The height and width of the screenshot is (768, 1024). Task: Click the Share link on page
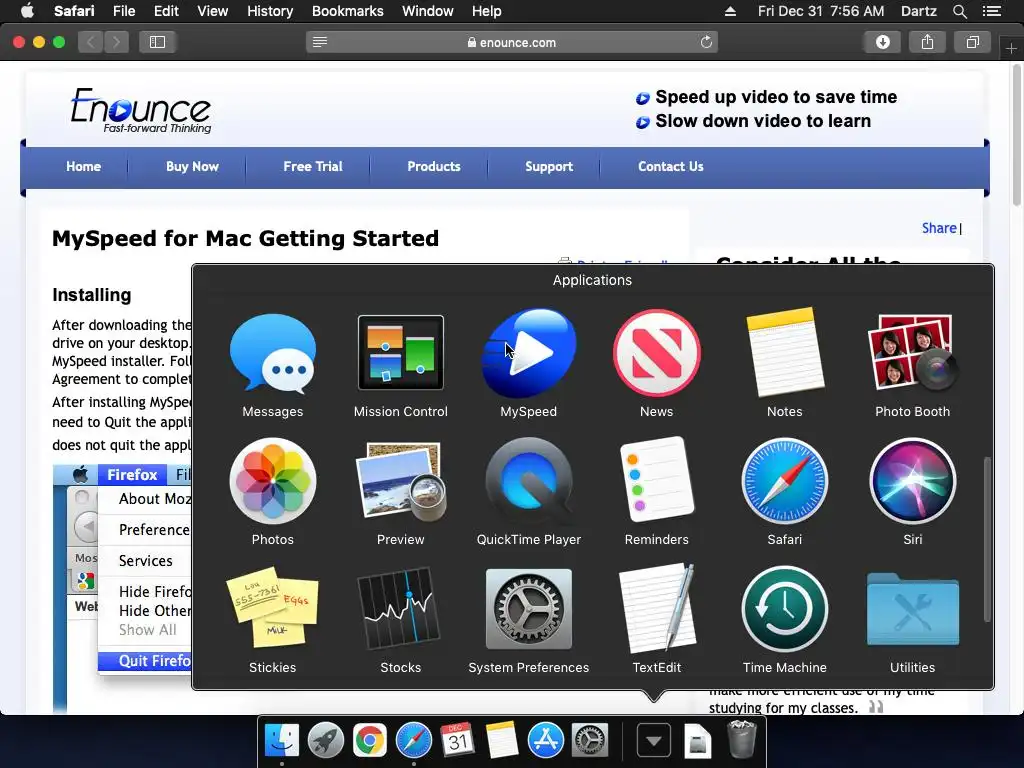coord(939,228)
